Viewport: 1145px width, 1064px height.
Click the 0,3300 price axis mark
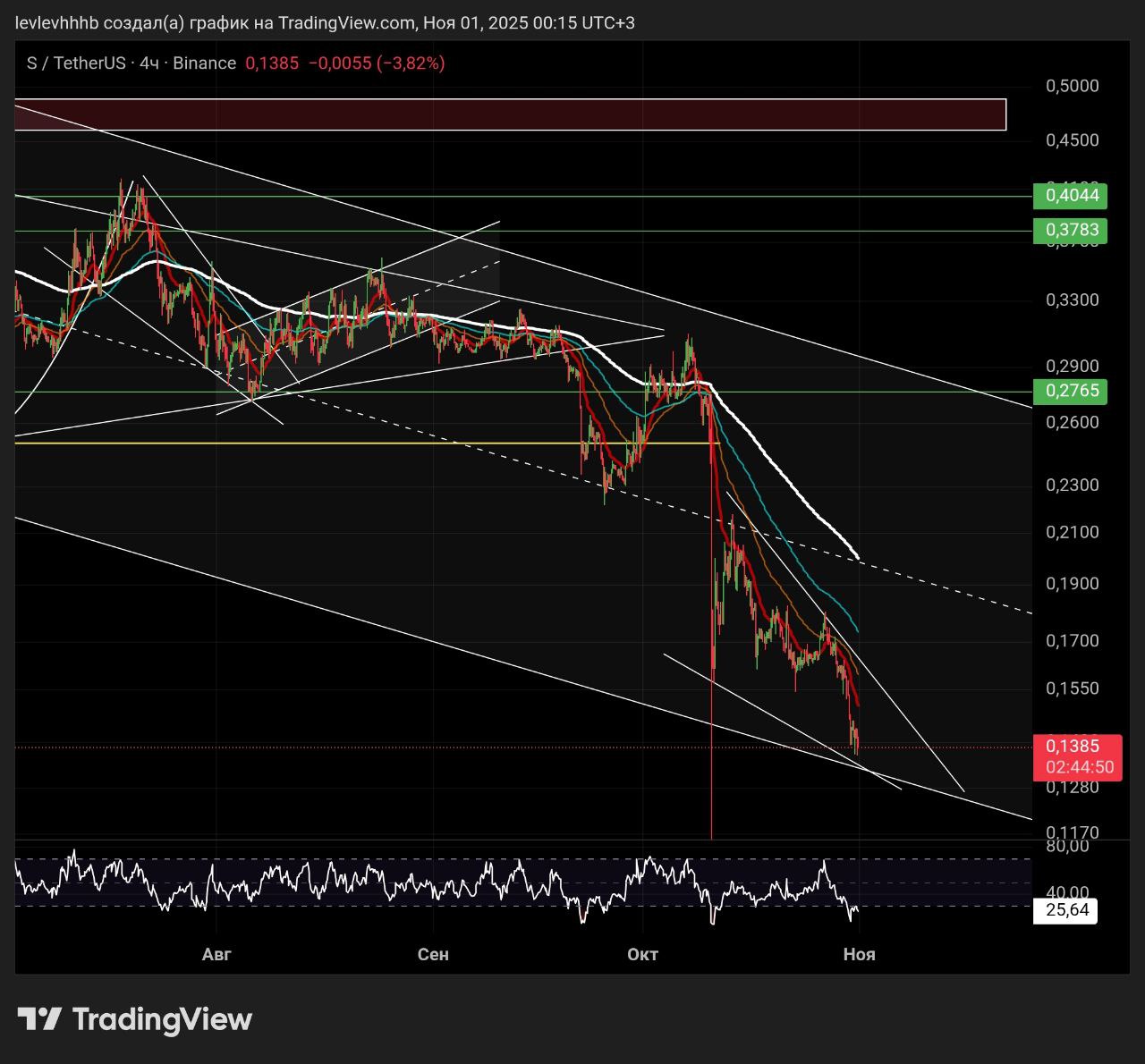tap(1072, 300)
